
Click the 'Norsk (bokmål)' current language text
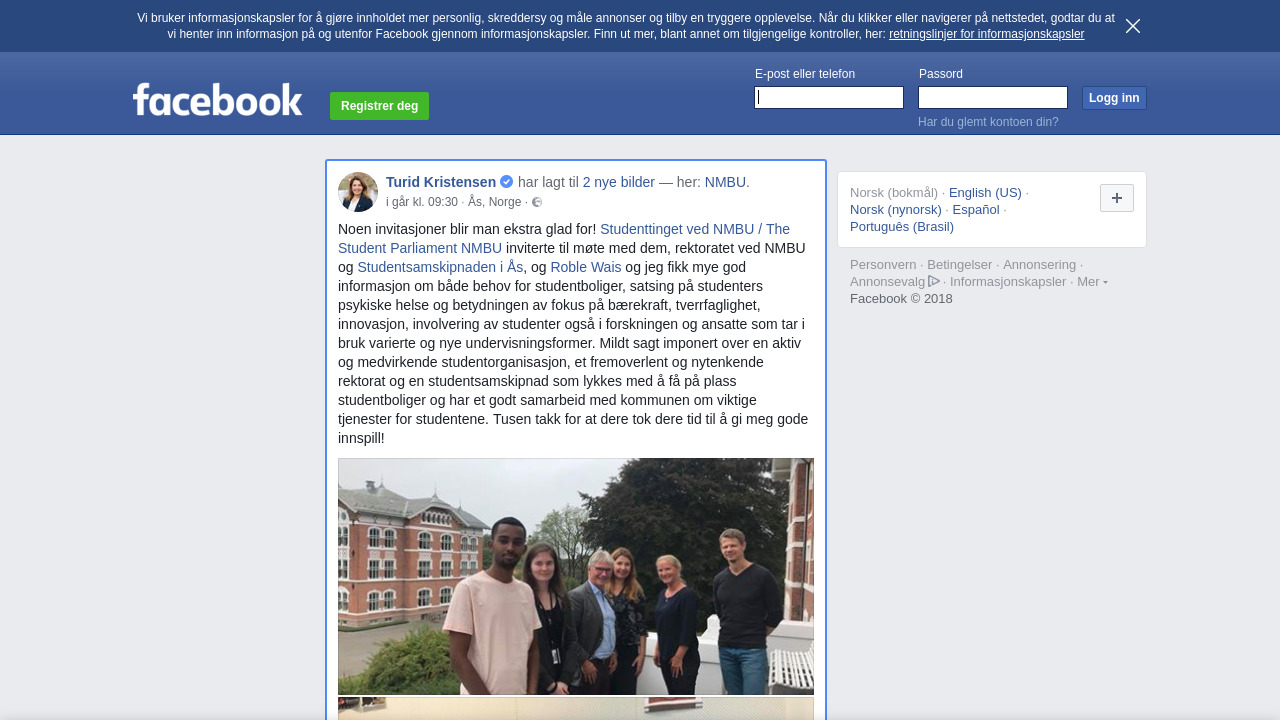894,192
